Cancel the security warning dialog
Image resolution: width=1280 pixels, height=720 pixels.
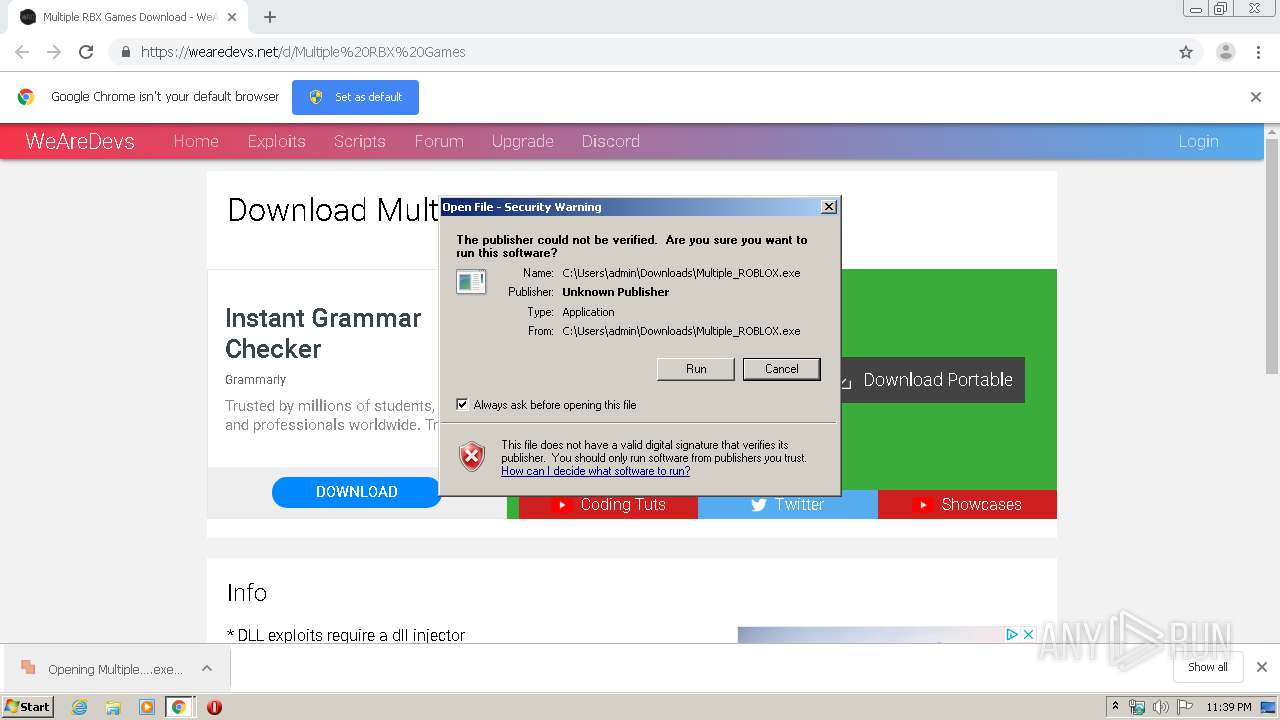(x=782, y=369)
